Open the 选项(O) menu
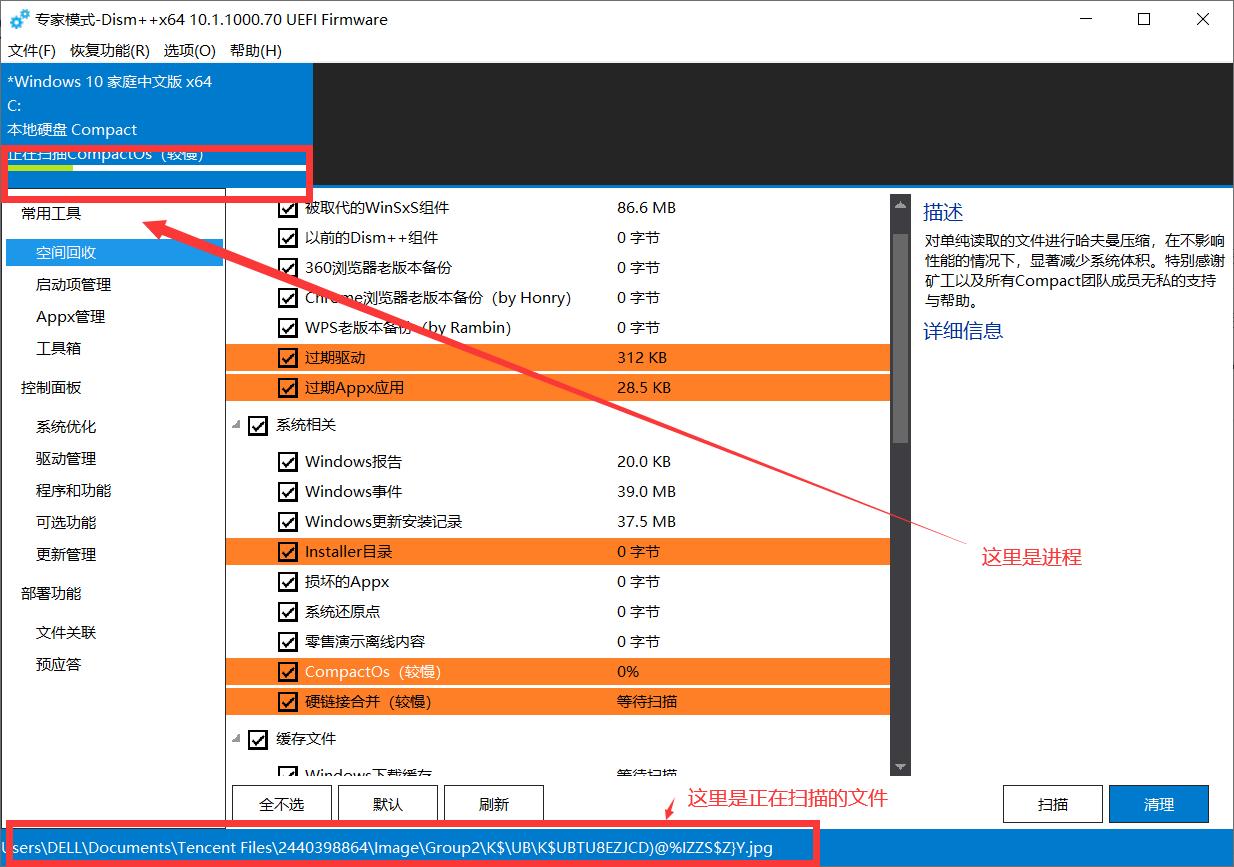Screen dimensions: 1234x867 pos(189,50)
